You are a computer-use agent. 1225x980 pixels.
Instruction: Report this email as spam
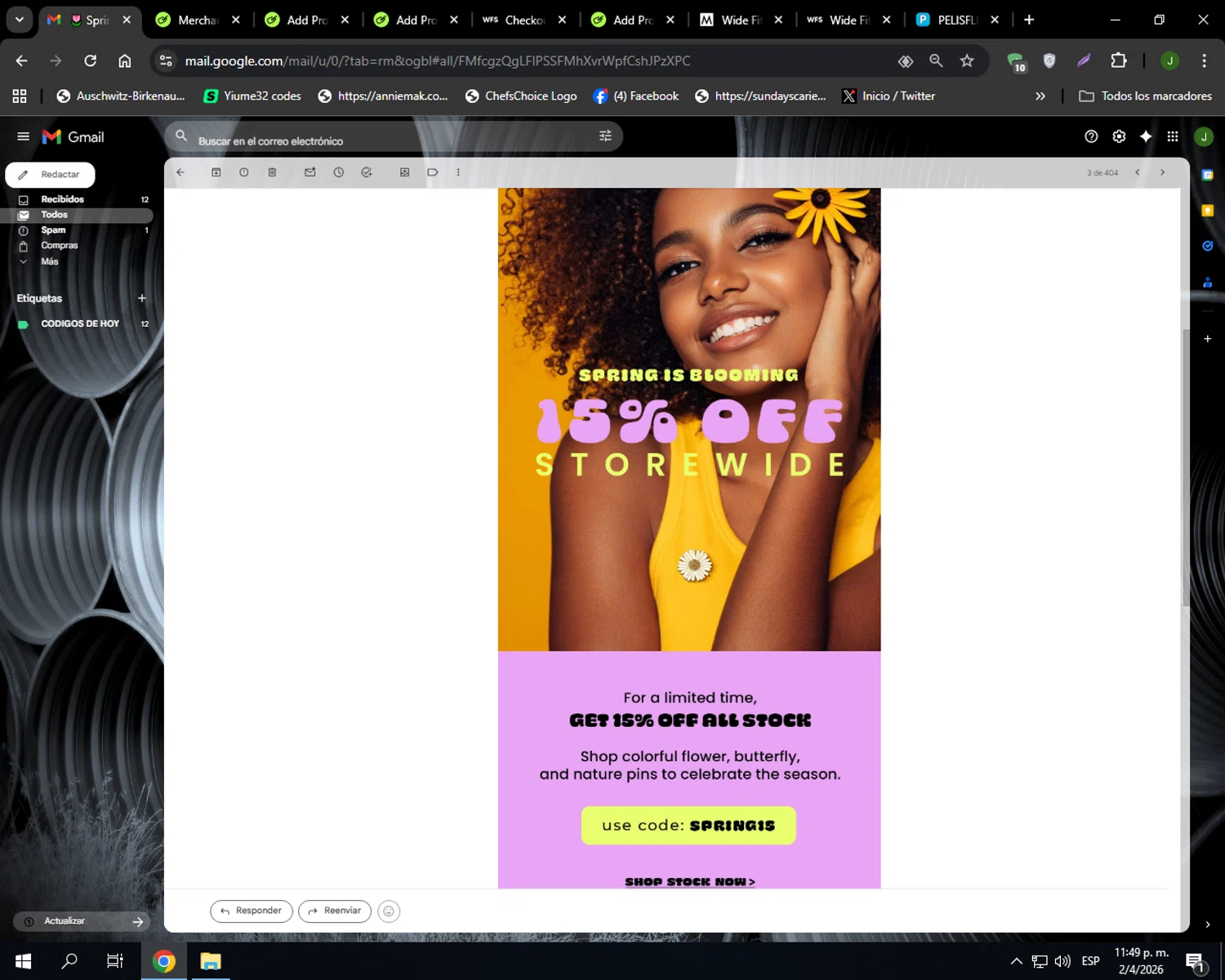pos(244,172)
